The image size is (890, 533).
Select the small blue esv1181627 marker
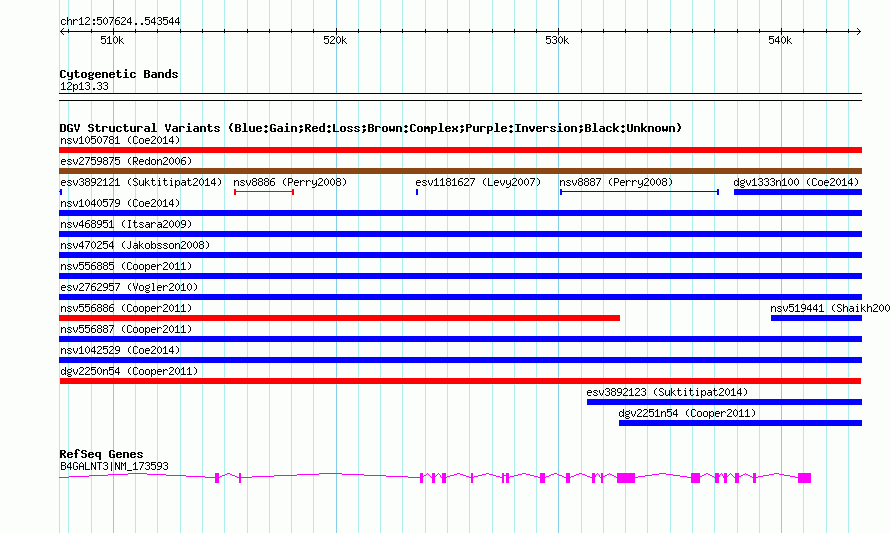tap(417, 192)
